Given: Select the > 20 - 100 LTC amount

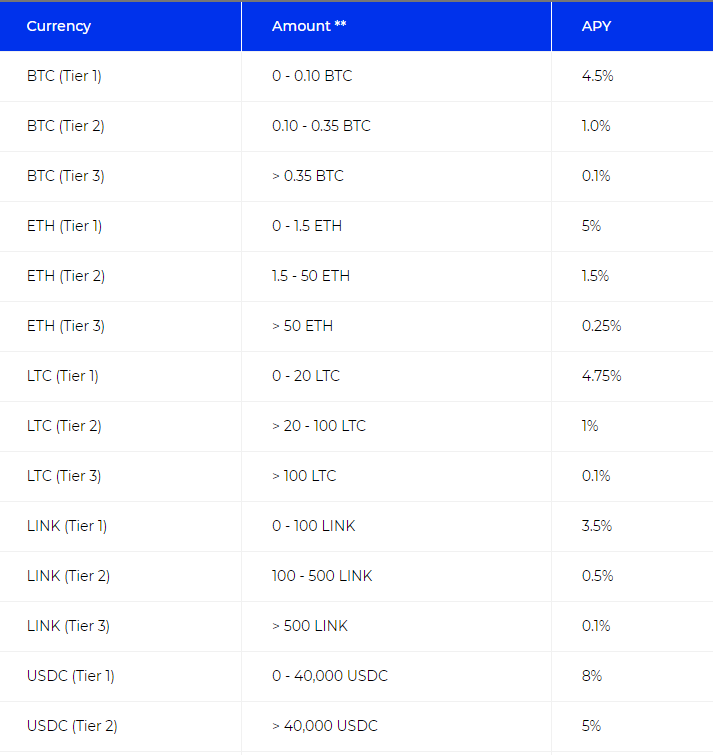Looking at the screenshot, I should click(x=319, y=427).
